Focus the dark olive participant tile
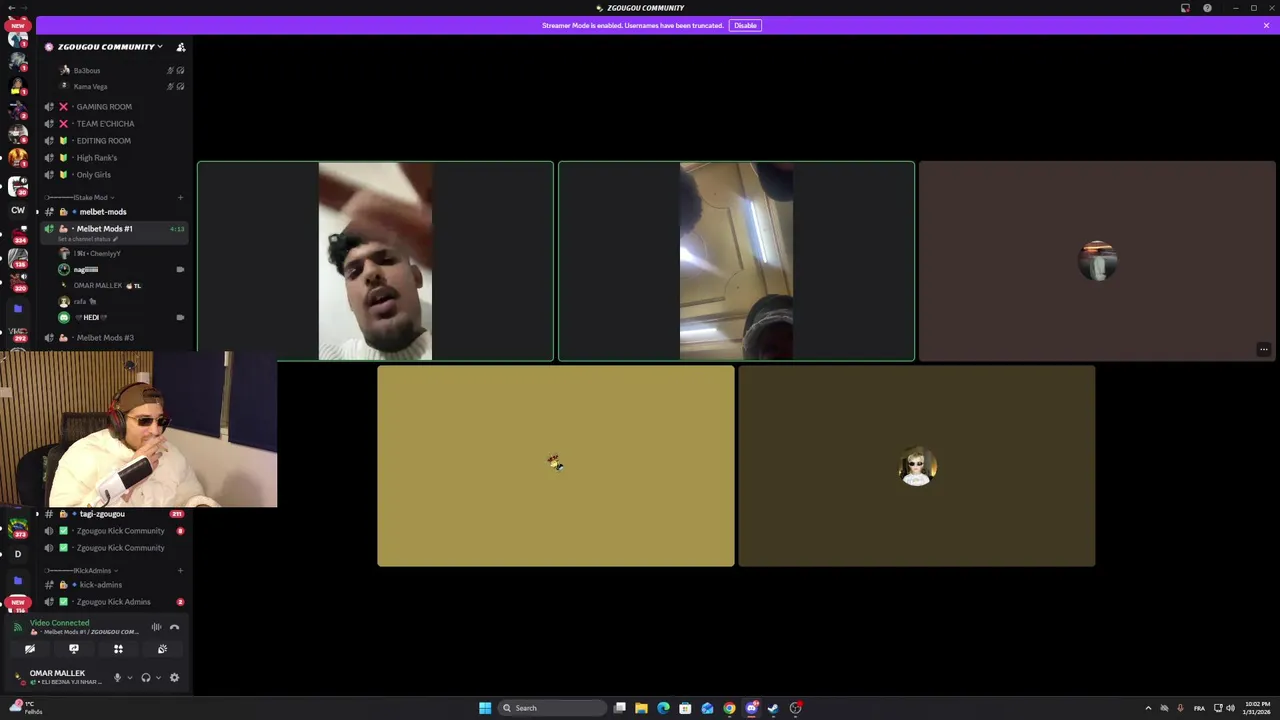The height and width of the screenshot is (720, 1280). tap(917, 466)
